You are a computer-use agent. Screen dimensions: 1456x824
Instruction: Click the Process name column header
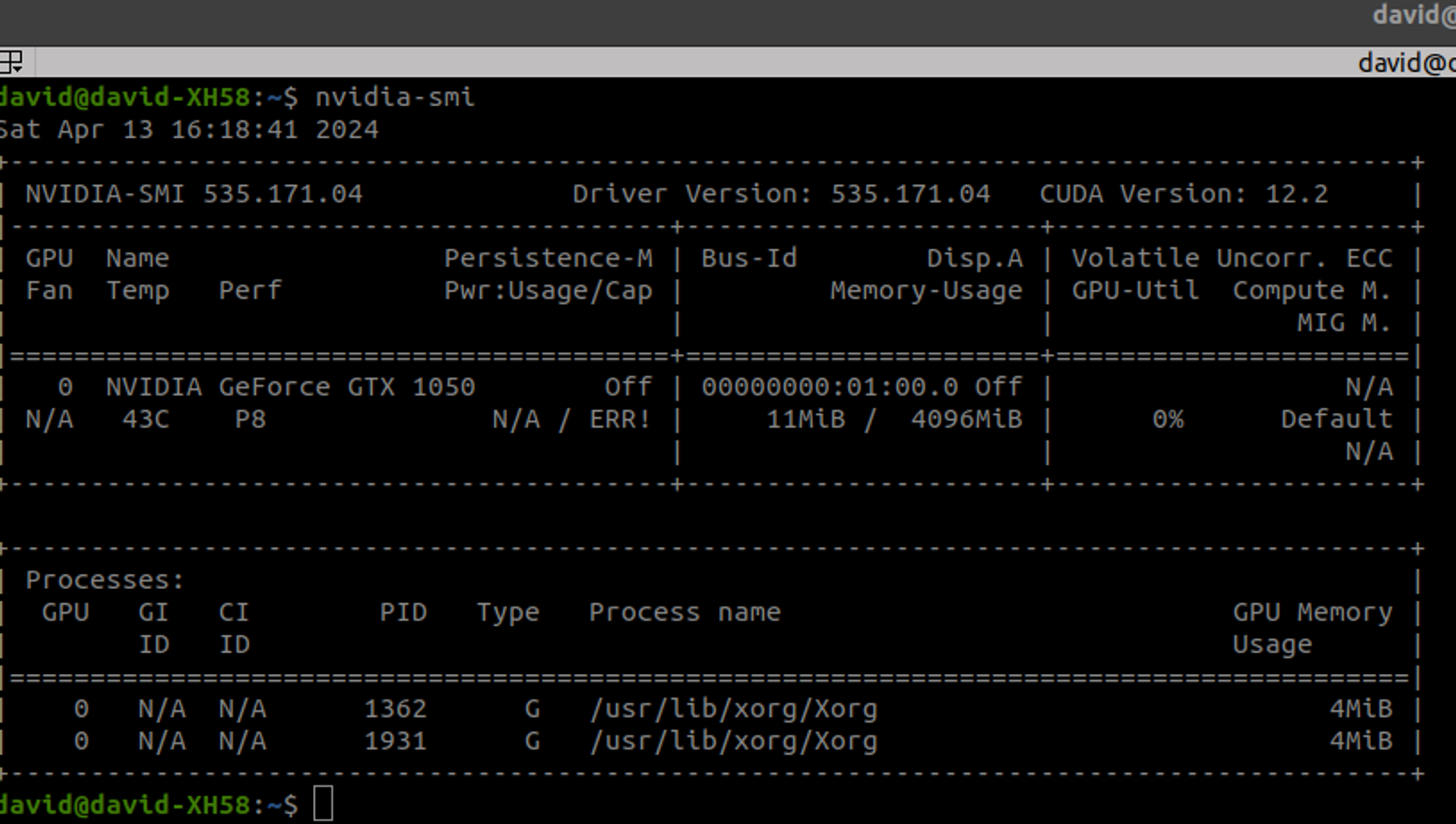tap(685, 613)
